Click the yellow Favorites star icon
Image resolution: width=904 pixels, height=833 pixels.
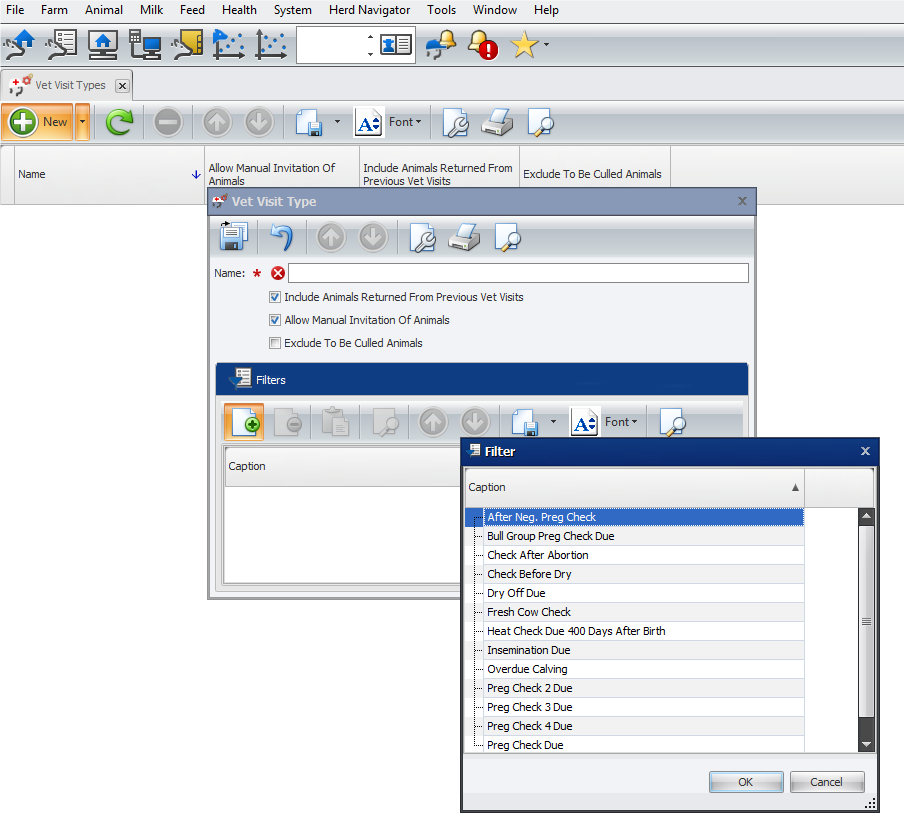click(x=524, y=45)
